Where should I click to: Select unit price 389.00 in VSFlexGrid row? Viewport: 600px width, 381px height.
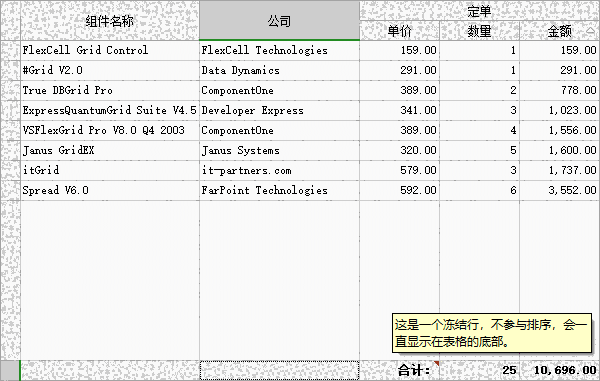click(399, 130)
